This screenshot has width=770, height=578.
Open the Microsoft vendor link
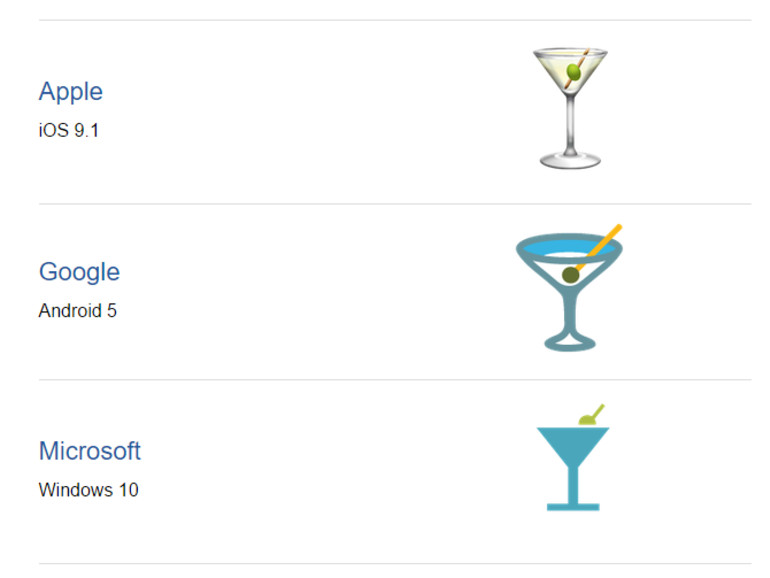click(x=90, y=450)
